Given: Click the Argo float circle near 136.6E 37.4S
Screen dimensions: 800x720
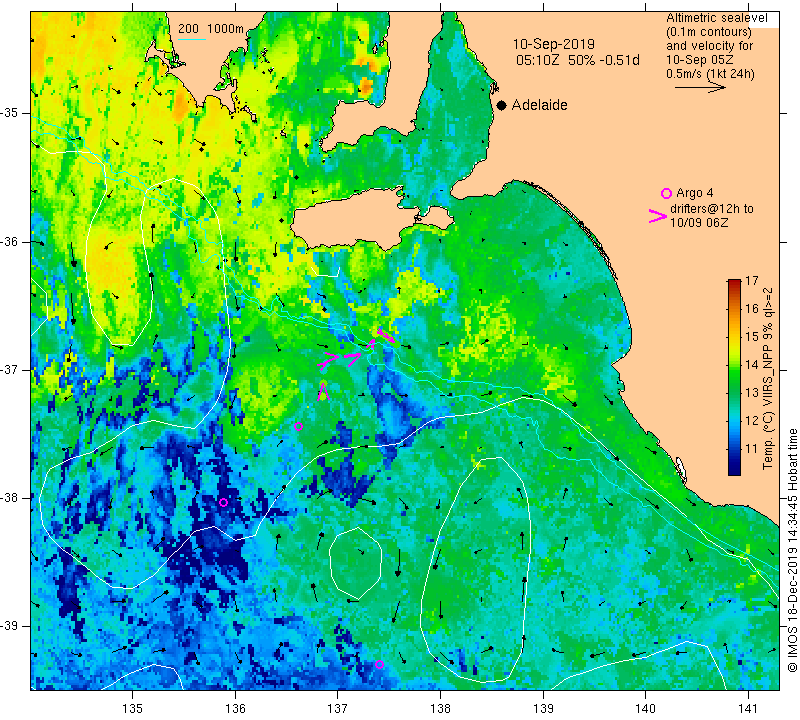Looking at the screenshot, I should (x=299, y=427).
